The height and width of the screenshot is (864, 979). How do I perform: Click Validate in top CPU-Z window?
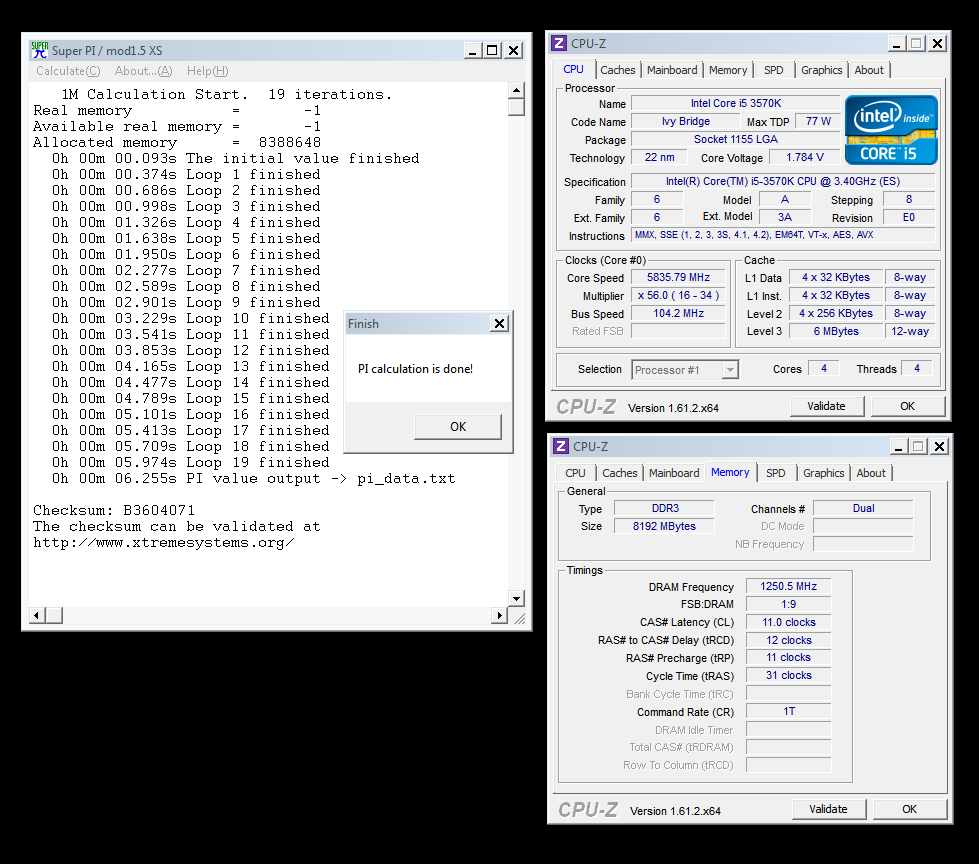point(826,406)
